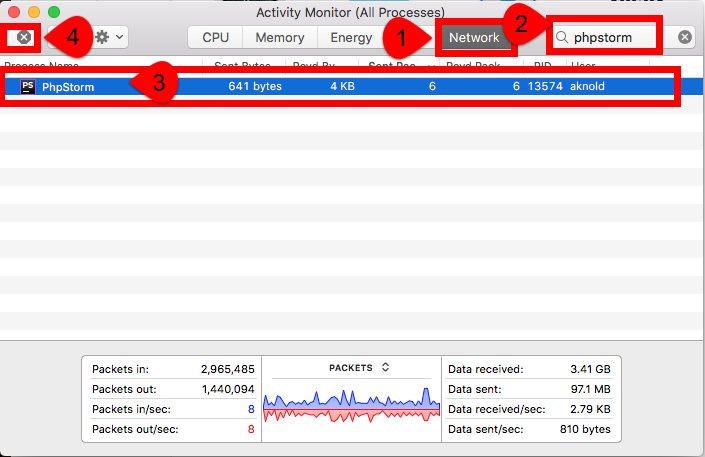Click the phpstorm search field
This screenshot has height=457, width=705.
tap(614, 37)
